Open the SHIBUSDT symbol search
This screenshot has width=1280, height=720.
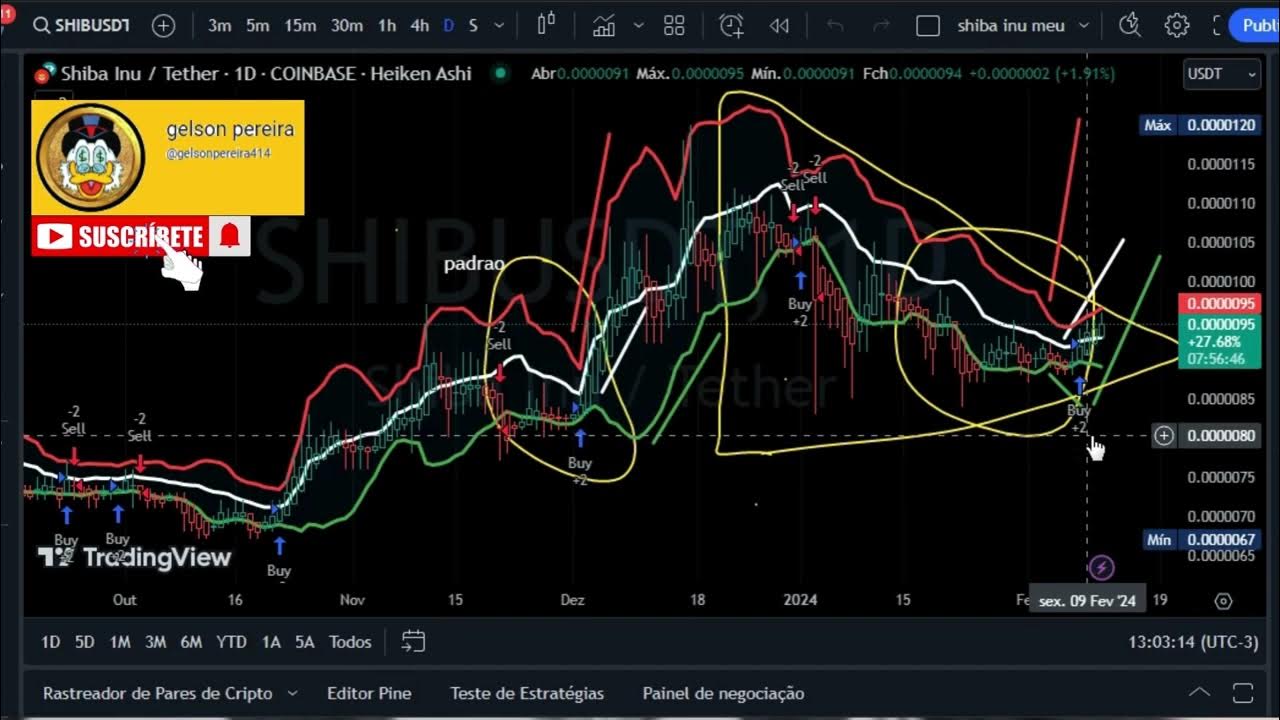pyautogui.click(x=82, y=25)
